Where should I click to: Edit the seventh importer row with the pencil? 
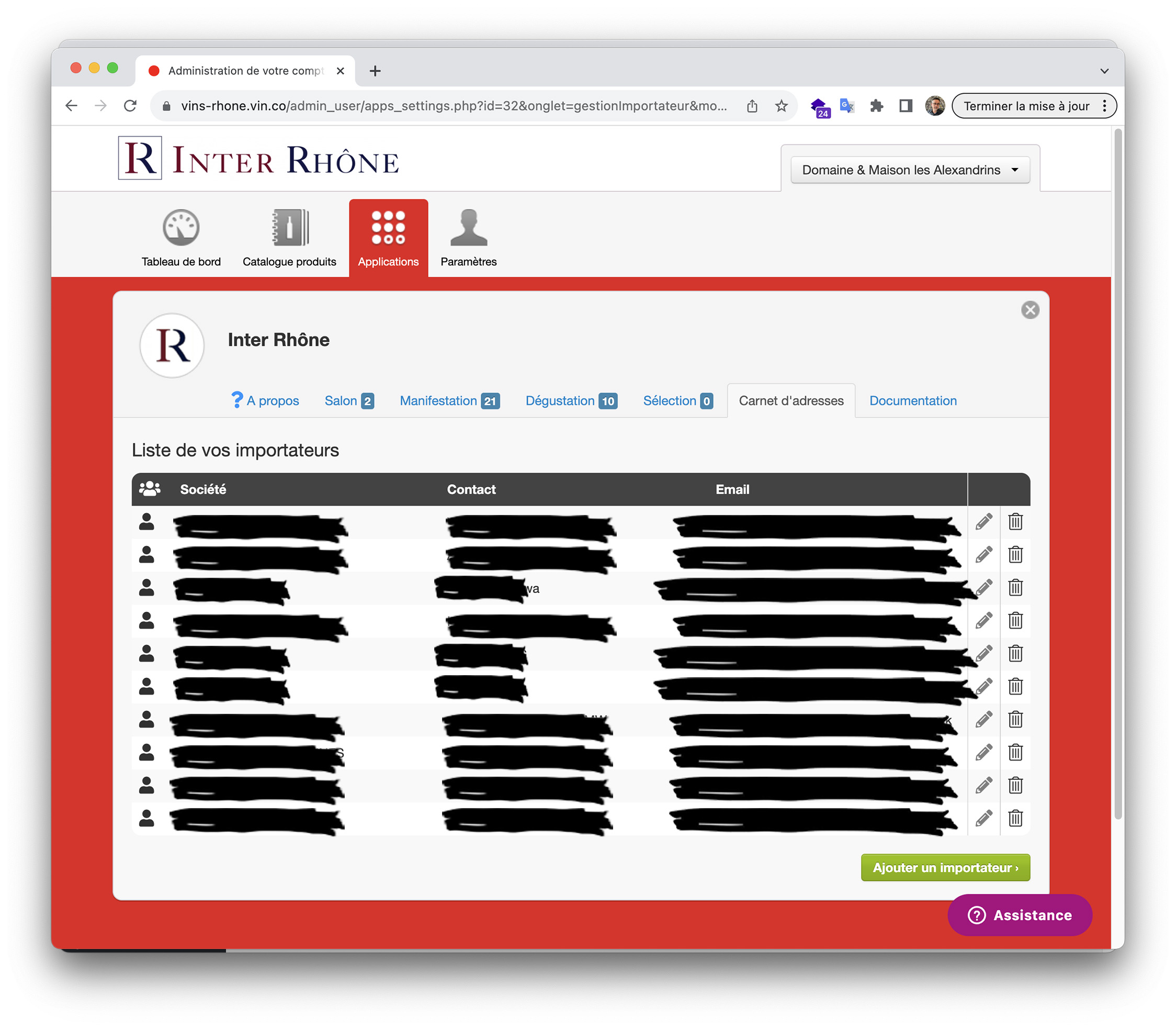(983, 719)
